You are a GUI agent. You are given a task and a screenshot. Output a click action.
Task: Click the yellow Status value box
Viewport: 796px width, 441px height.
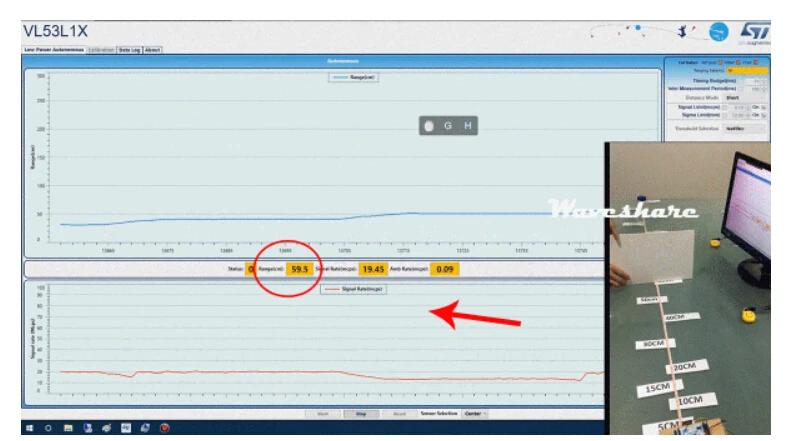250,269
